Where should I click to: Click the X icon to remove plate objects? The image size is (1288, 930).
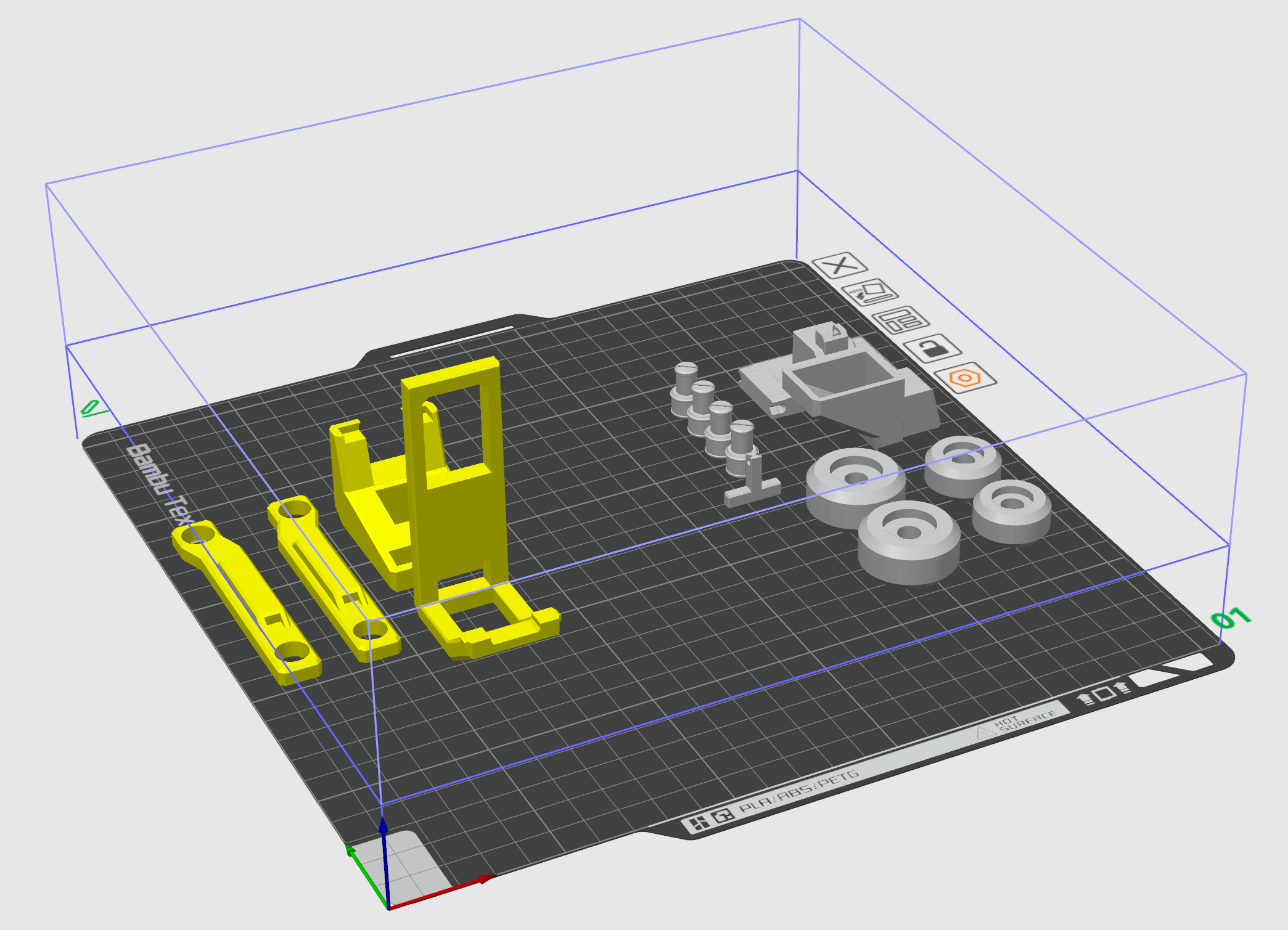pos(840,266)
